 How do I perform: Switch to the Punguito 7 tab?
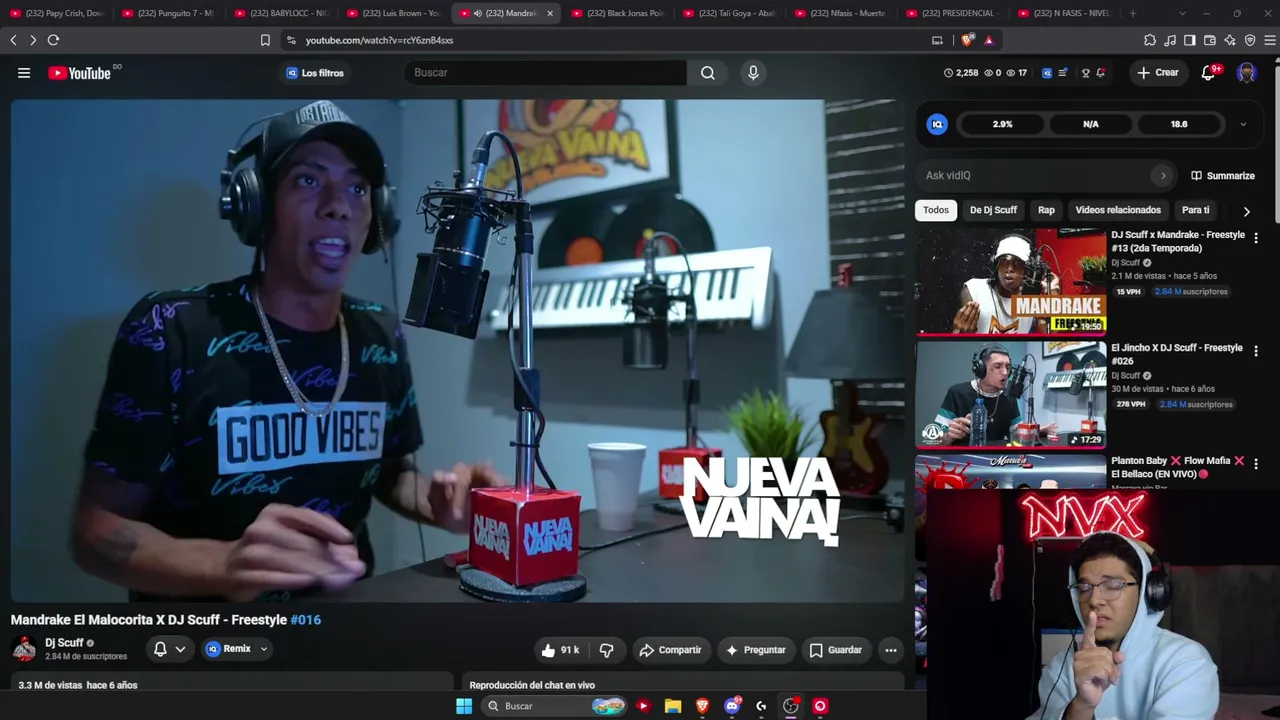click(168, 13)
